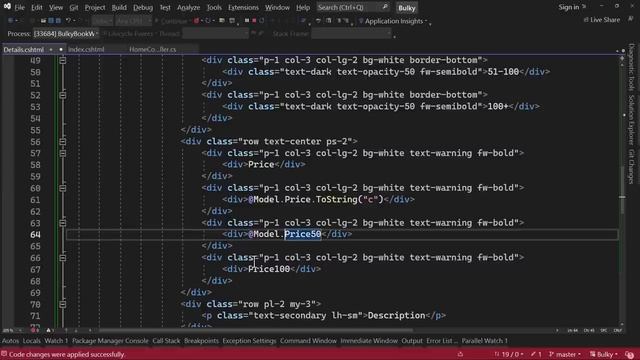Collapse the row text-center div at line 56

click(x=62, y=142)
